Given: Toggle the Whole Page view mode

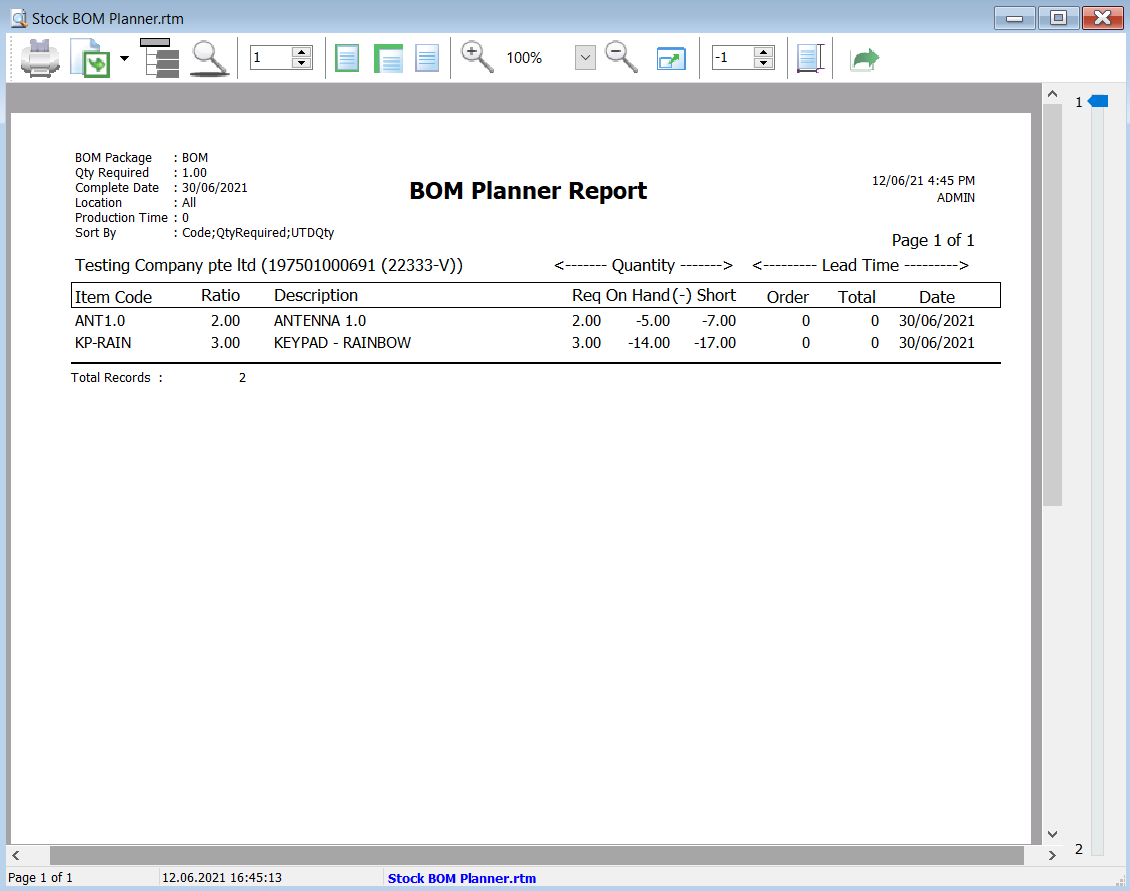Looking at the screenshot, I should click(x=346, y=57).
